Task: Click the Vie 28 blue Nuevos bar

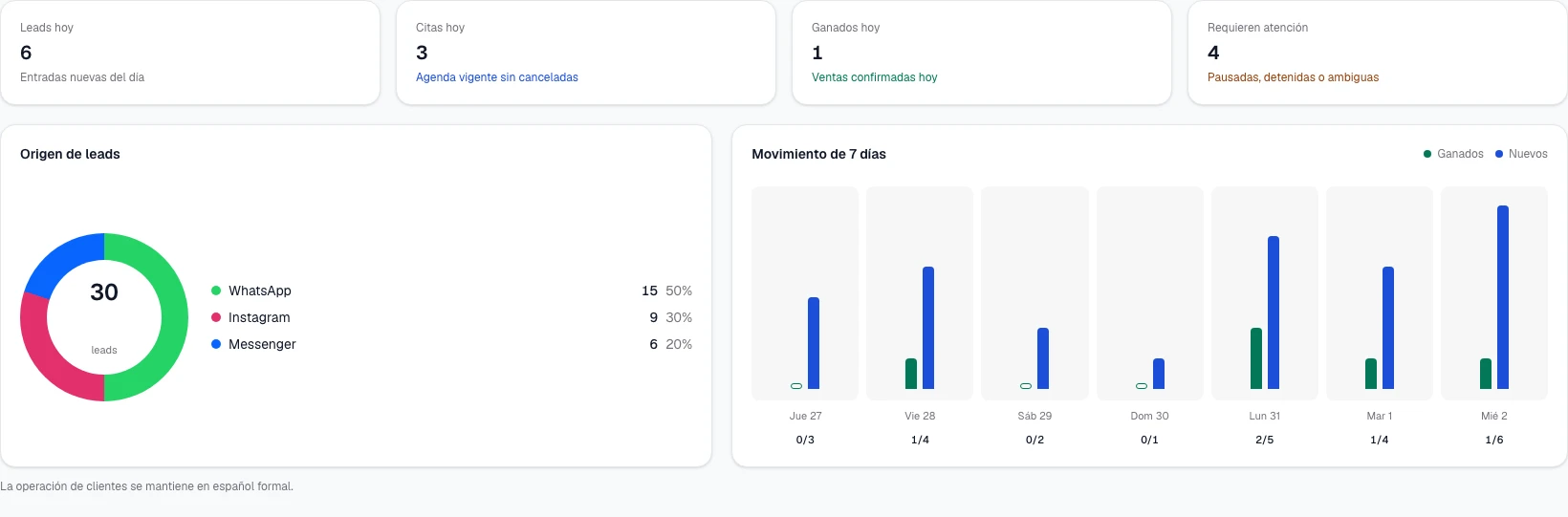Action: [x=928, y=328]
